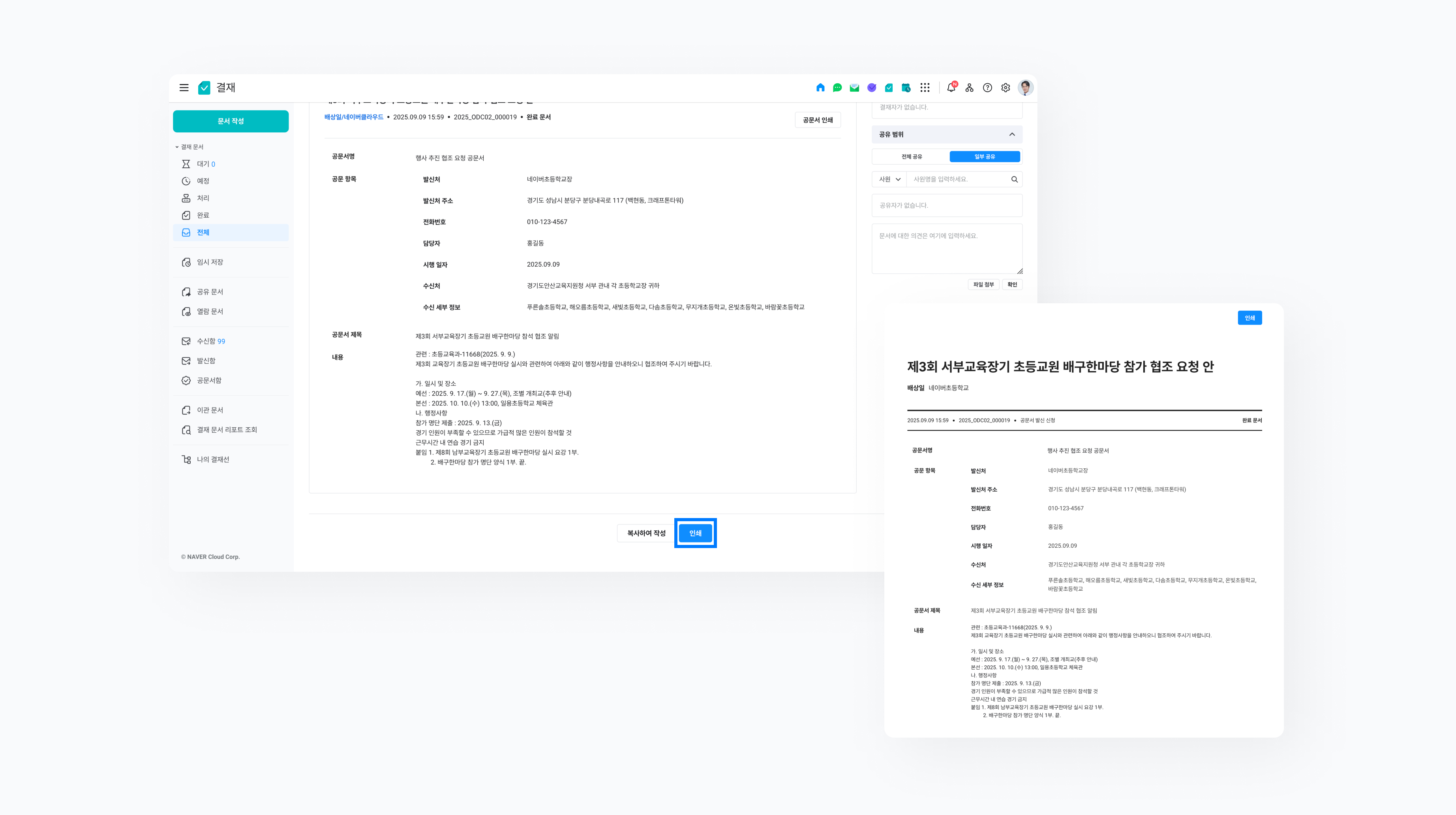Open the hamburger menu icon

tap(184, 88)
